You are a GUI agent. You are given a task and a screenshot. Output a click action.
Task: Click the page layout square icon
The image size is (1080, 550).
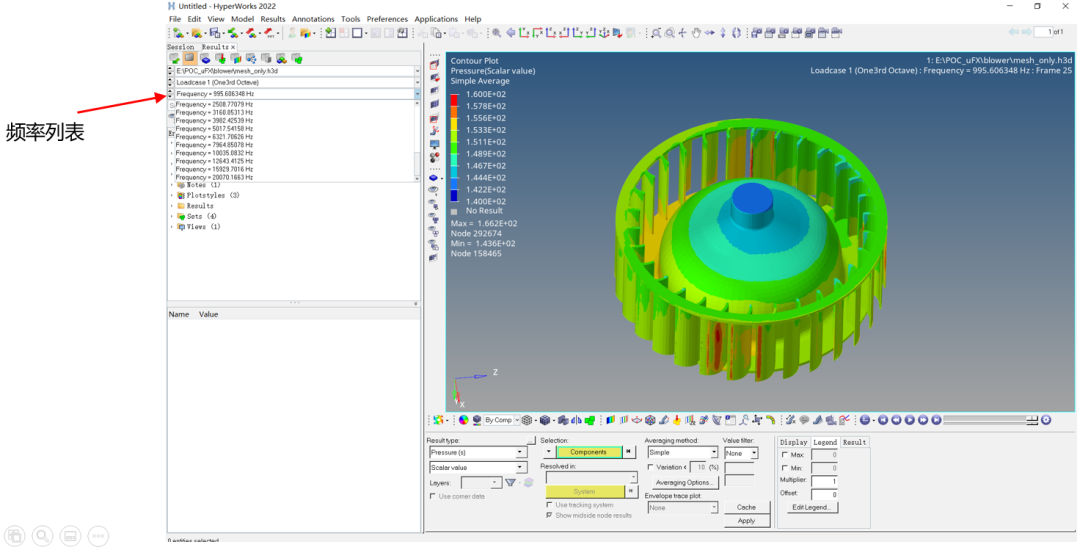click(x=357, y=32)
